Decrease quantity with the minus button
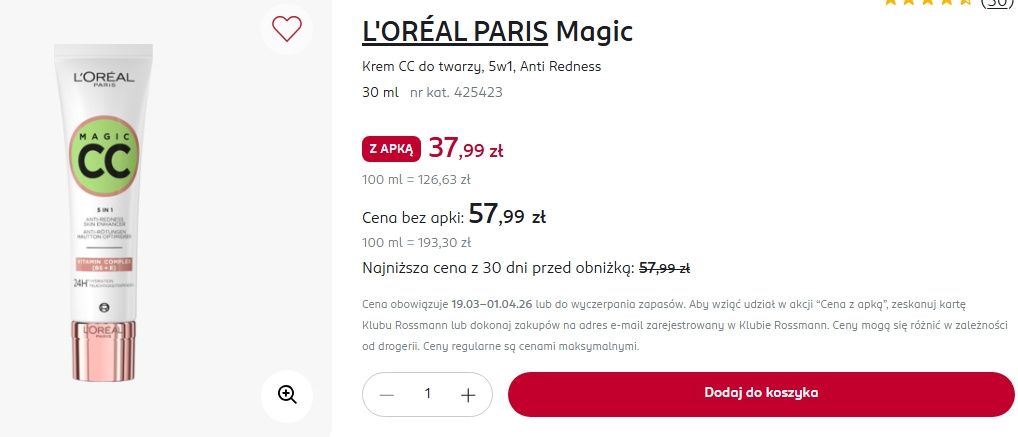The width and height of the screenshot is (1018, 437). click(387, 394)
